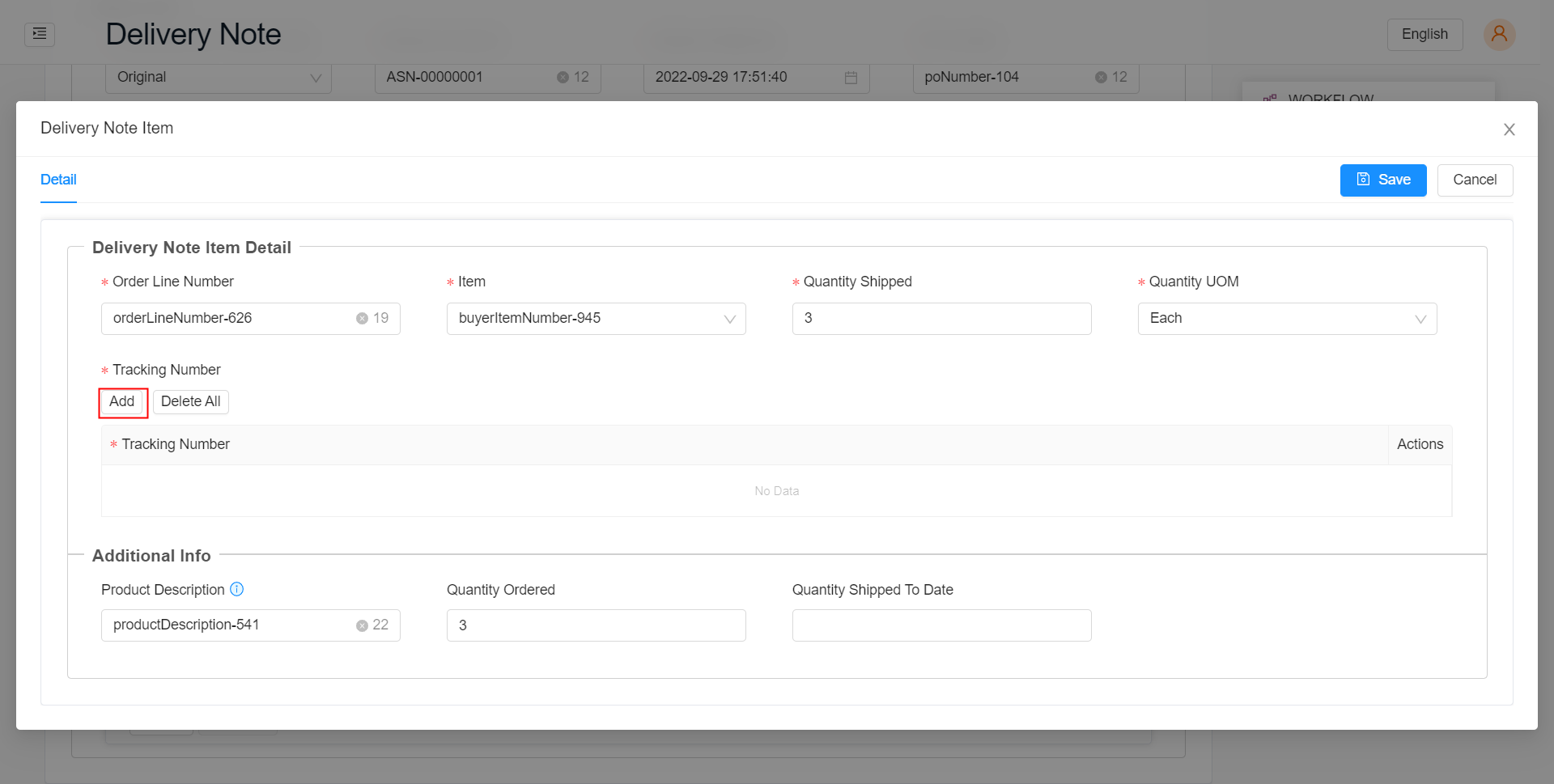The width and height of the screenshot is (1554, 784).
Task: Save the Delivery Note Item
Action: 1383,180
